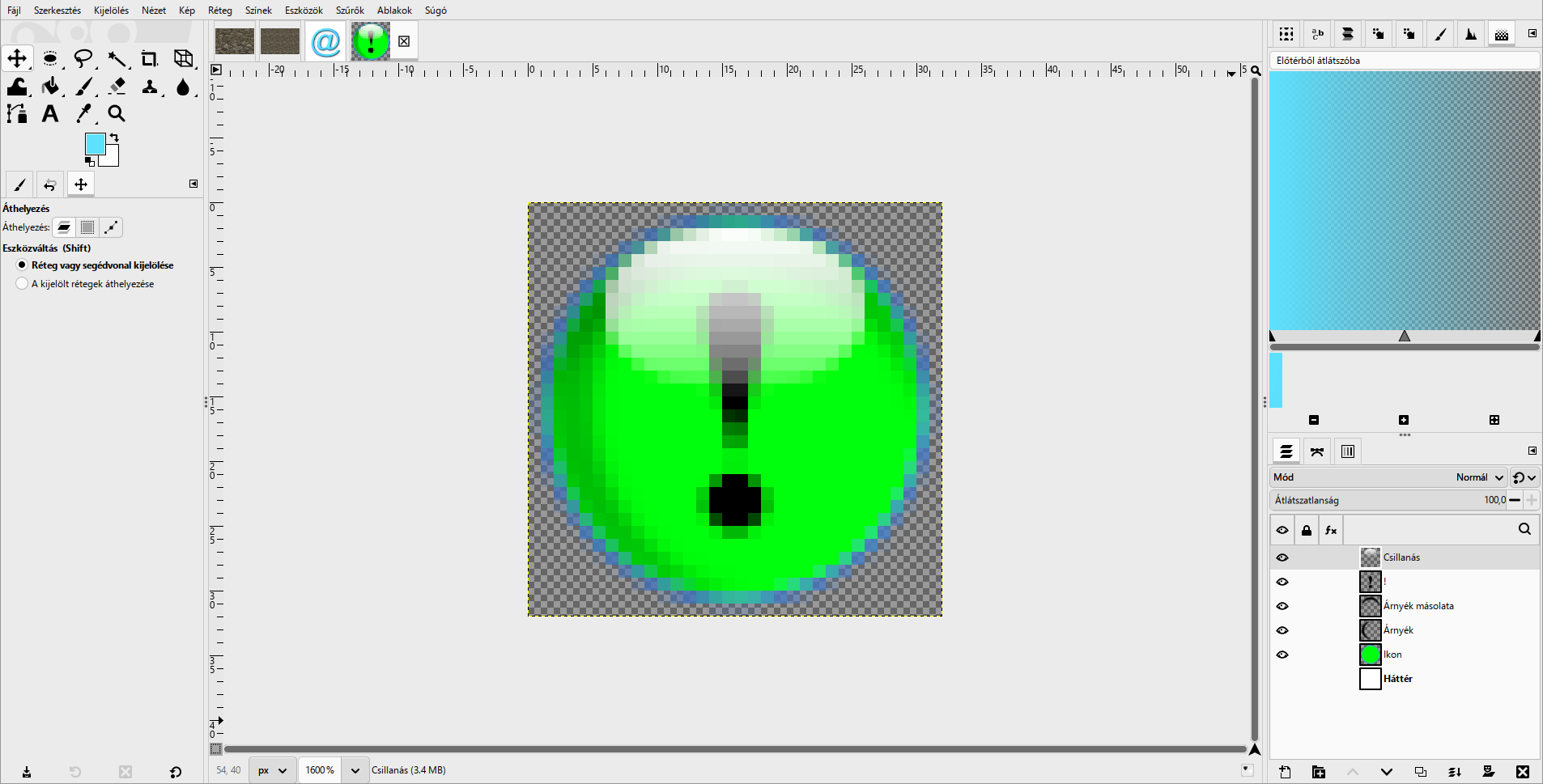Select the Eraser tool
Image resolution: width=1543 pixels, height=784 pixels.
click(x=117, y=87)
